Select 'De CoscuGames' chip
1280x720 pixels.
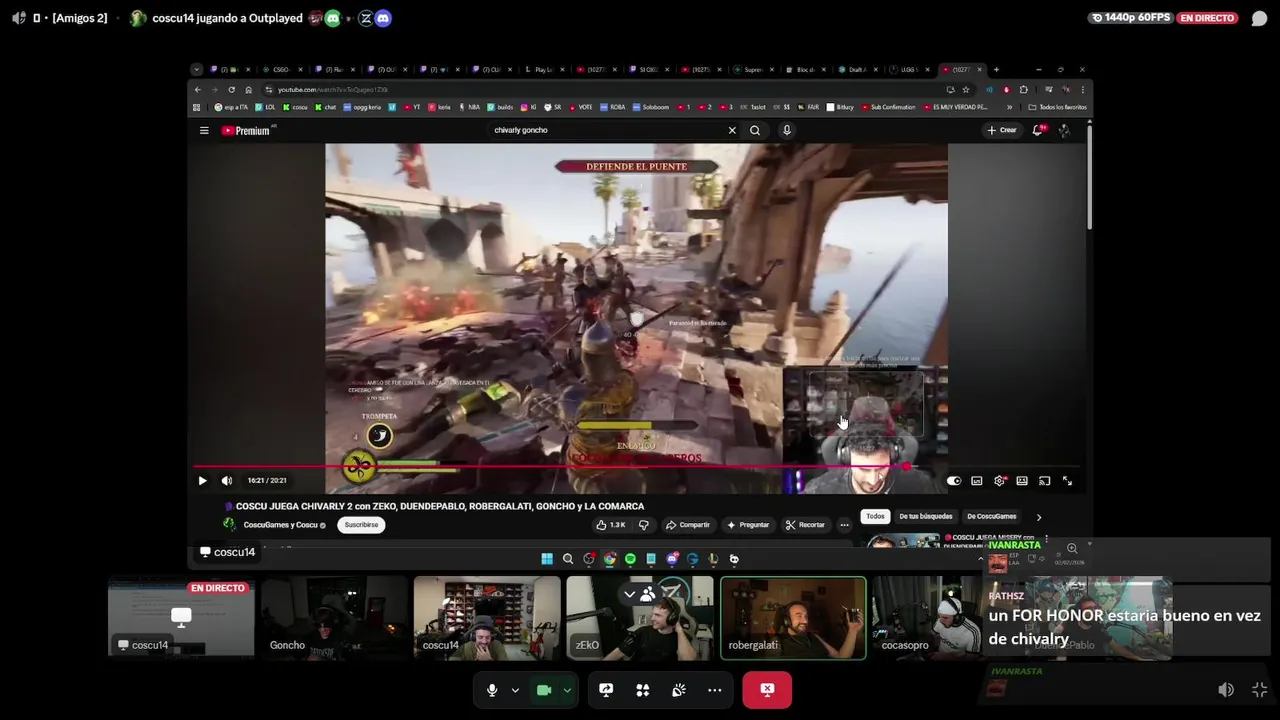[992, 517]
